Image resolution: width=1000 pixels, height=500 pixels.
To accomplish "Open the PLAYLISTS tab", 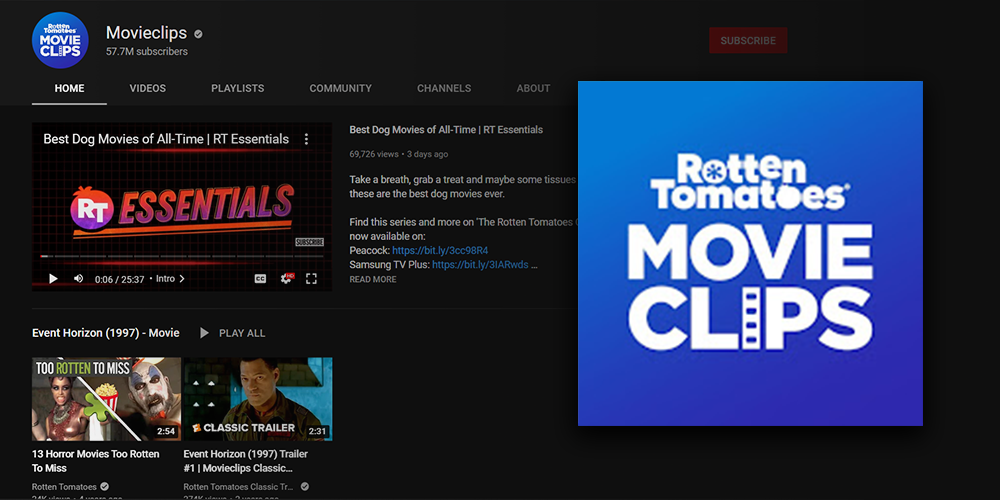I will coord(238,89).
